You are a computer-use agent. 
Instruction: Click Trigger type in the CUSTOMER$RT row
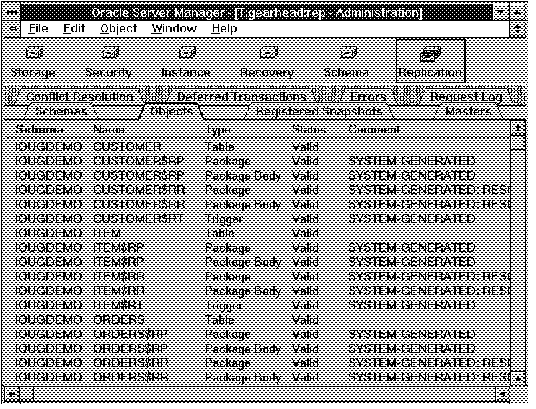point(225,219)
